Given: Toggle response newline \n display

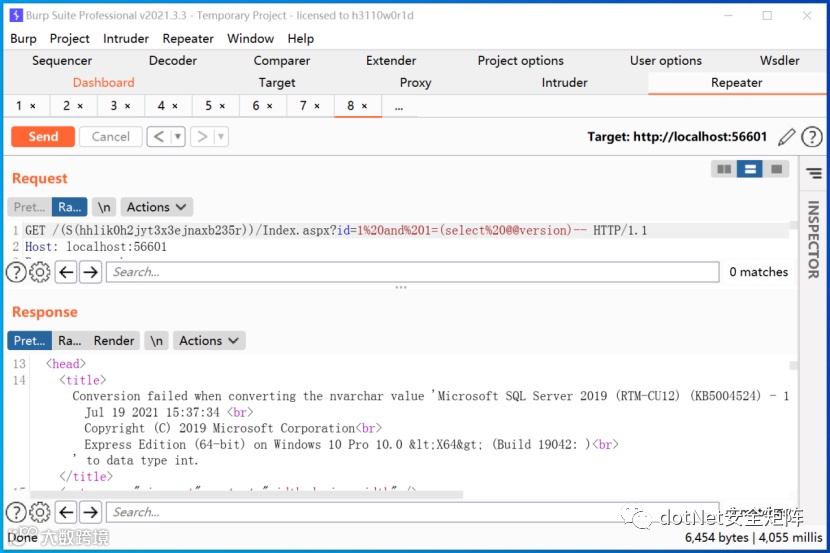Looking at the screenshot, I should click(x=156, y=341).
